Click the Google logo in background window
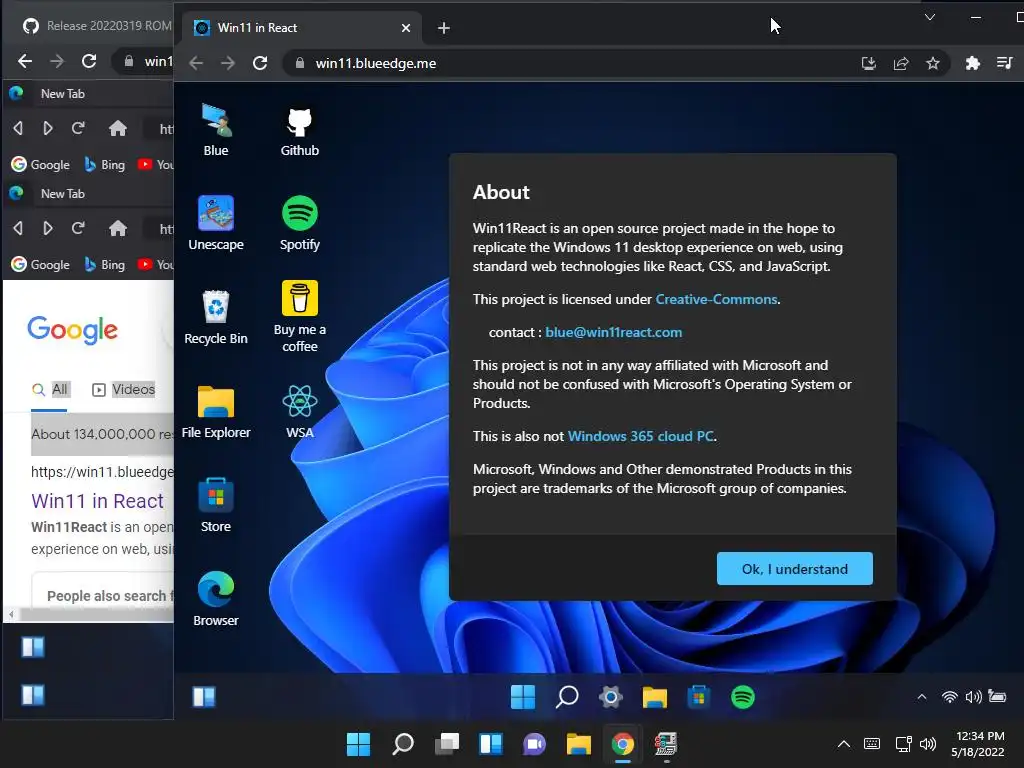Viewport: 1024px width, 768px height. (72, 330)
